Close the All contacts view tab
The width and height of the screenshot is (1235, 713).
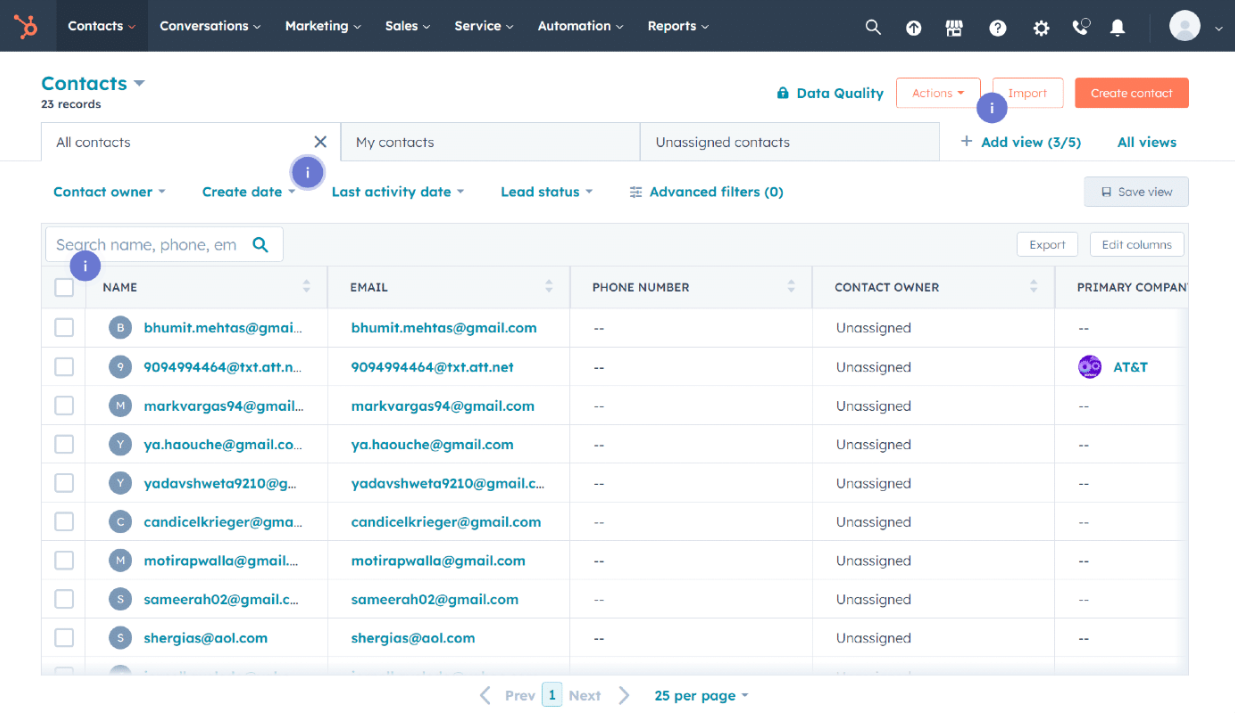pos(320,142)
